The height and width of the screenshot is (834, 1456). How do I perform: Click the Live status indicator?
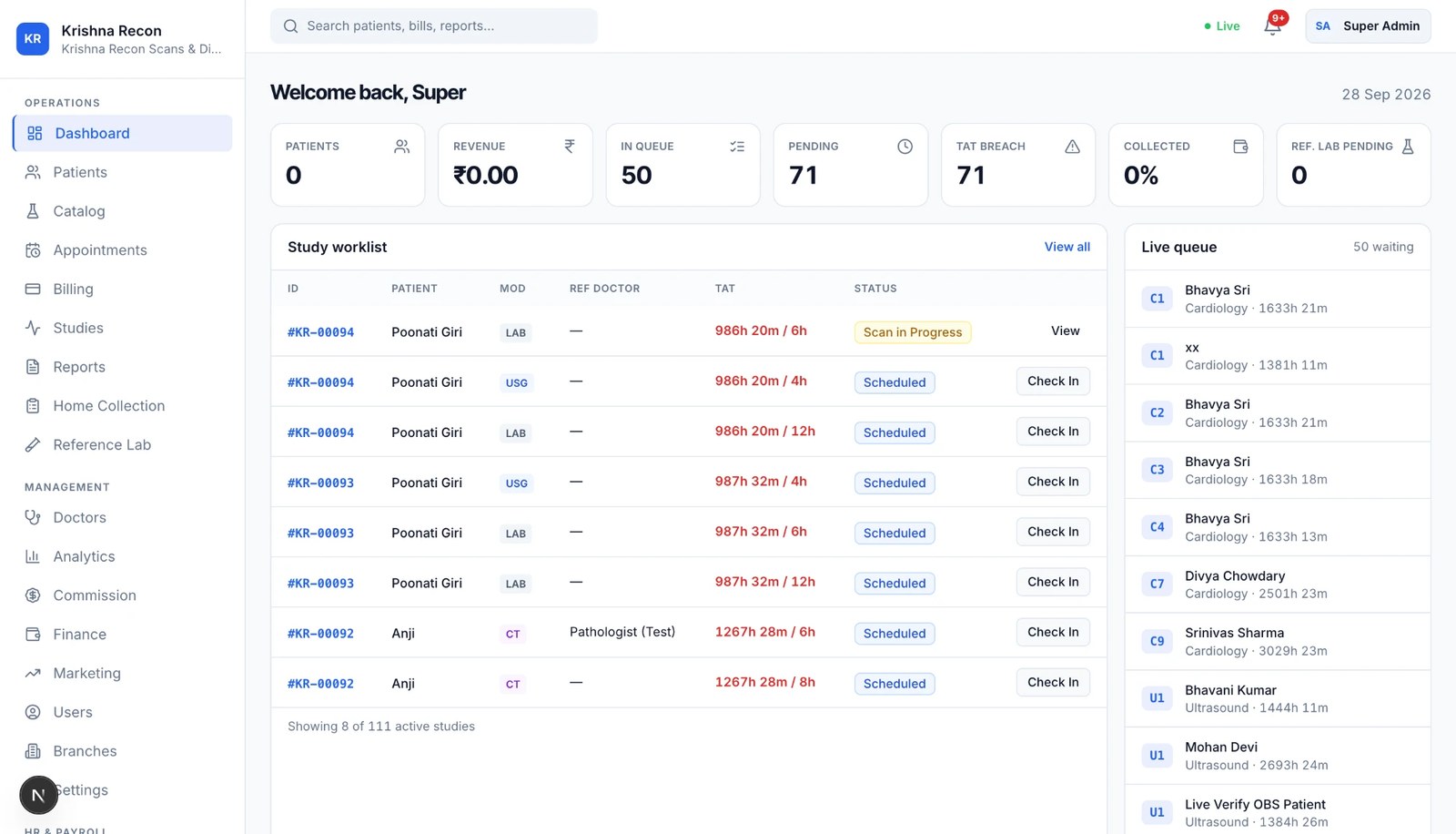point(1221,25)
